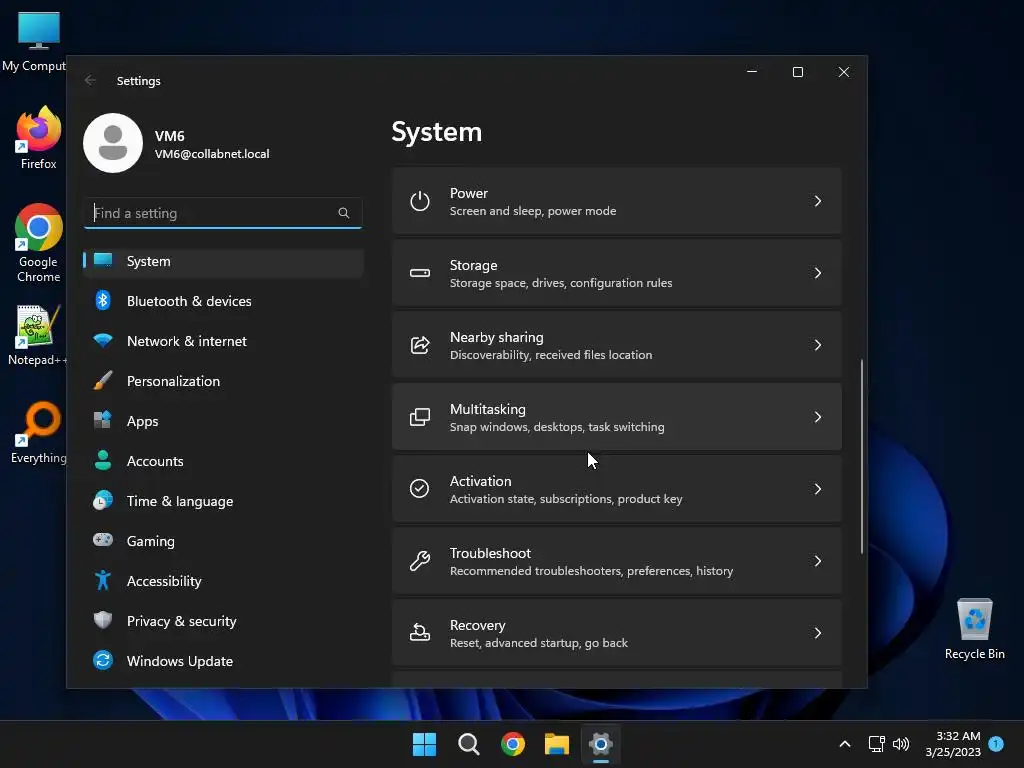Click the search magnifier in Find a setting
Image resolution: width=1024 pixels, height=768 pixels.
coord(344,213)
